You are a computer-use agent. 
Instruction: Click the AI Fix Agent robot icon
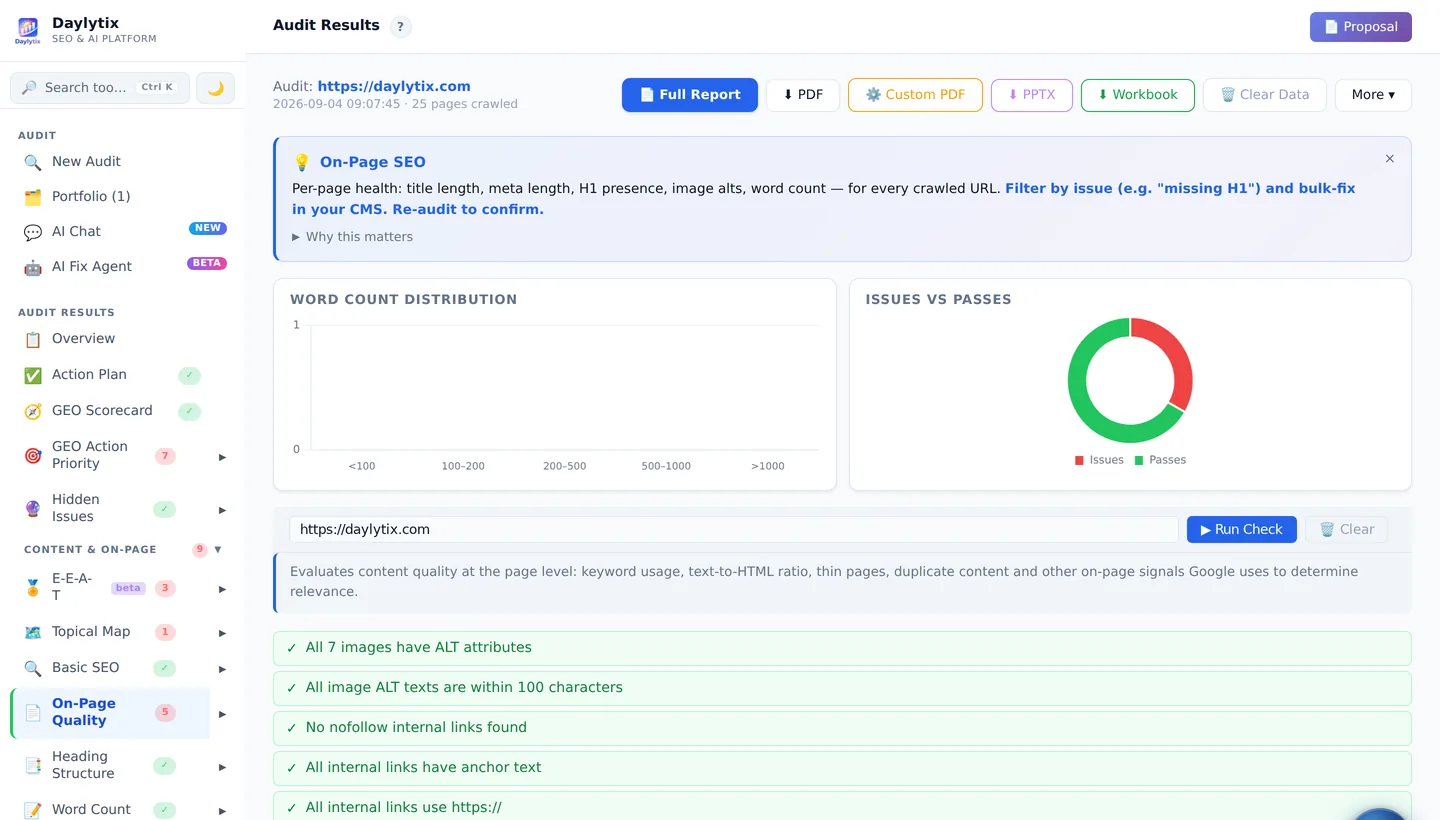[33, 267]
